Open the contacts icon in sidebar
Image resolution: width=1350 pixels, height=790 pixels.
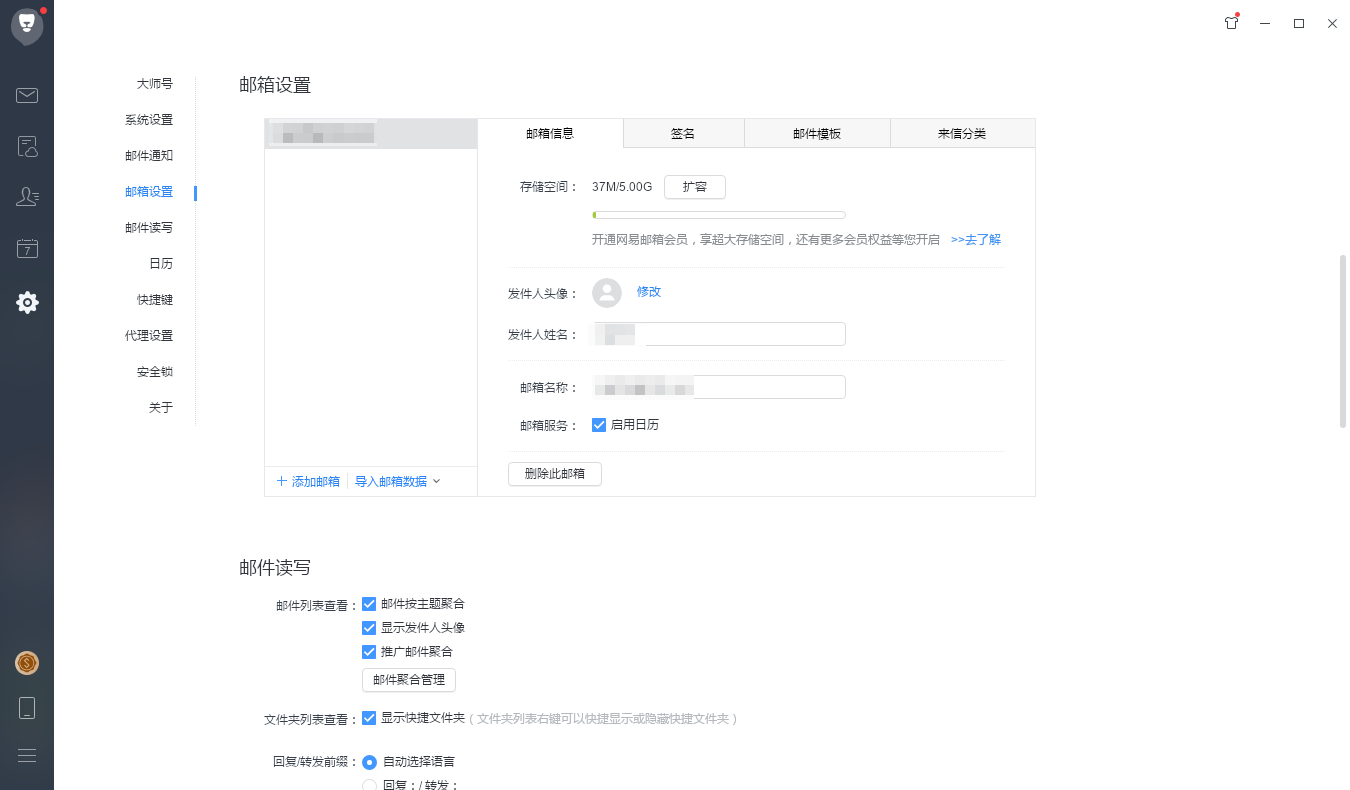[x=27, y=197]
